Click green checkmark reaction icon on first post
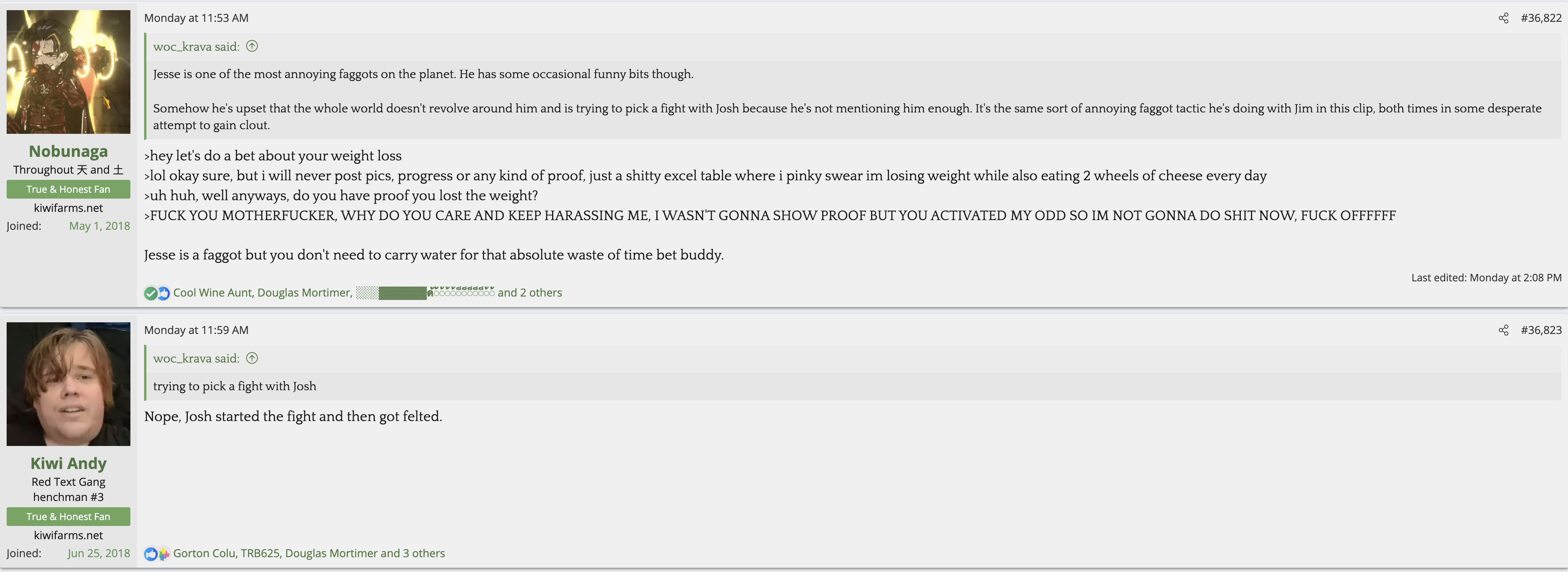 click(x=150, y=293)
